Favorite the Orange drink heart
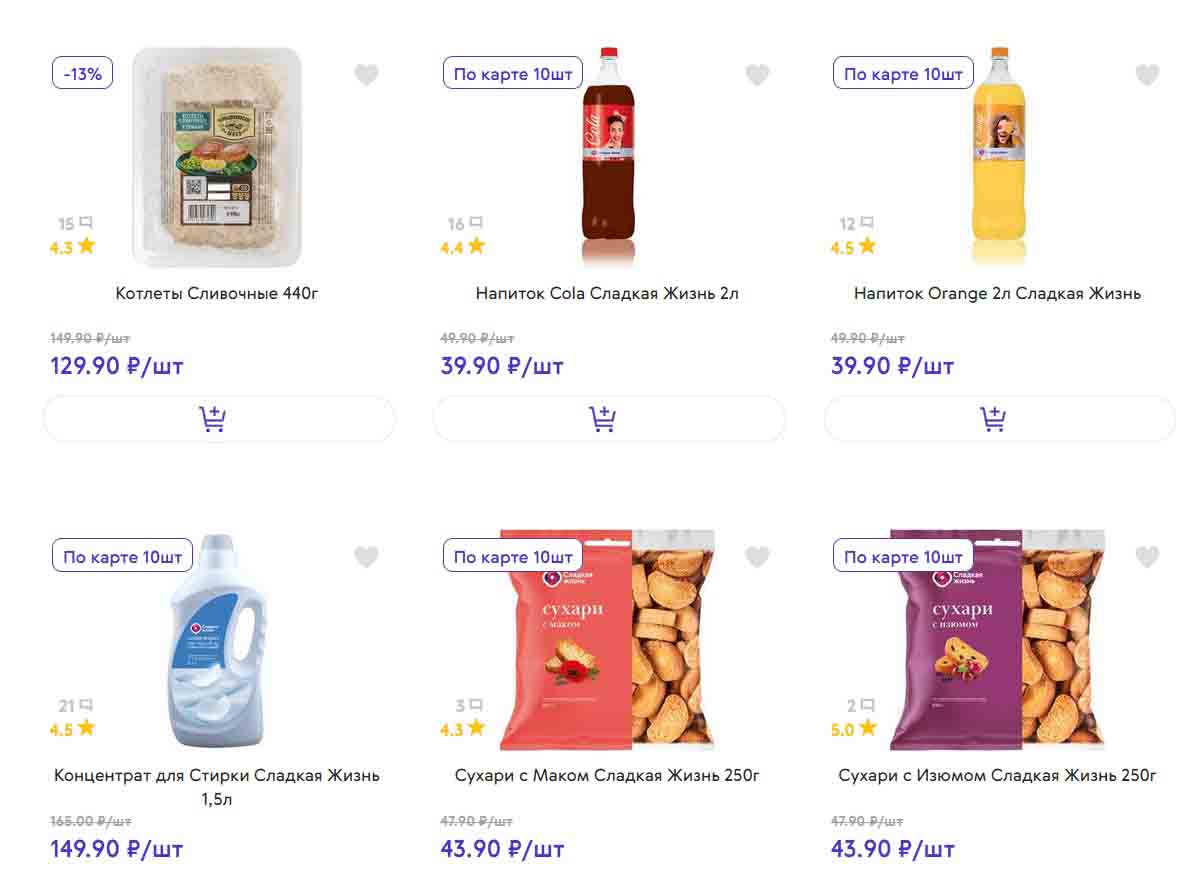Screen dimensions: 1199x872 pos(1147,75)
